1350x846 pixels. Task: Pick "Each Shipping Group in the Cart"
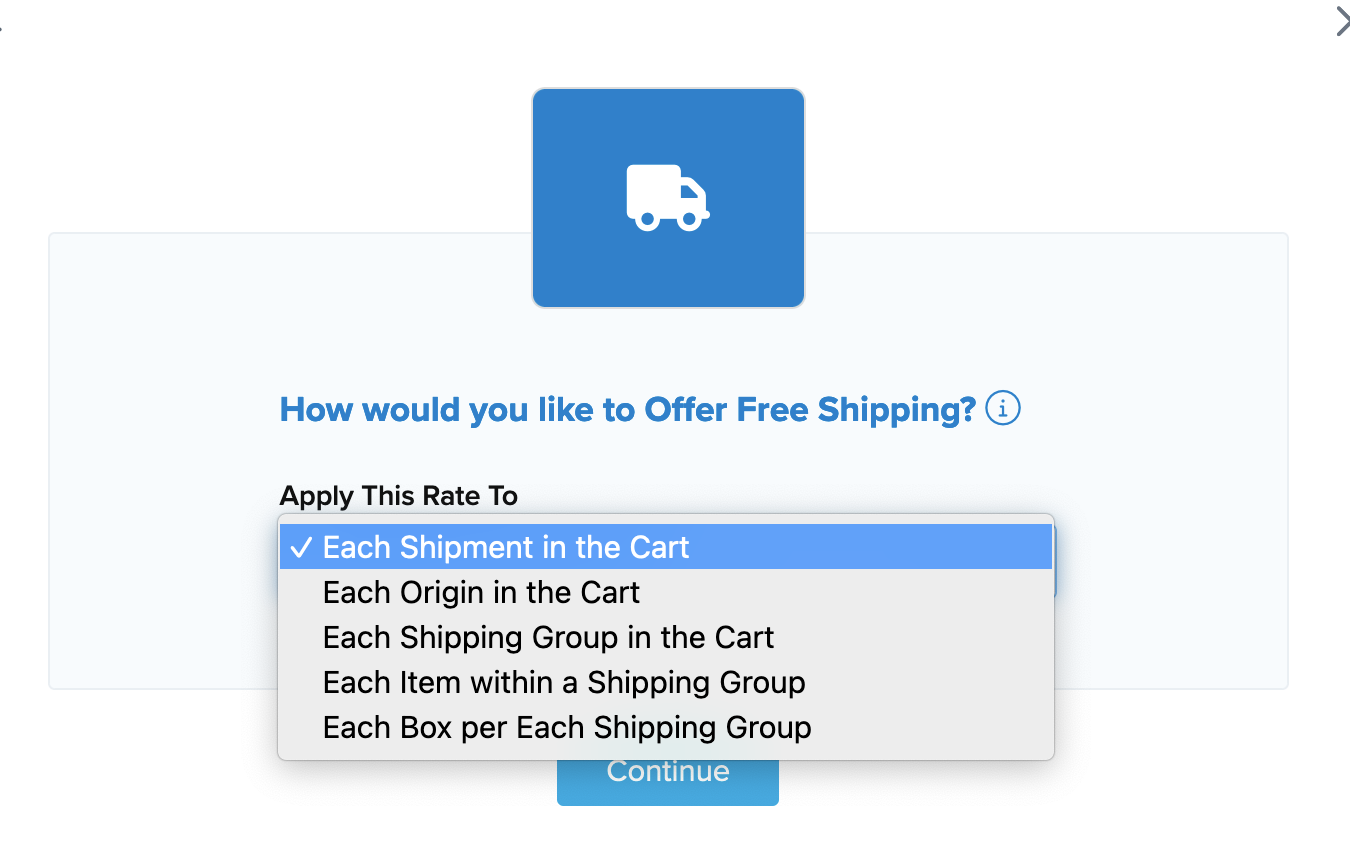[x=548, y=638]
